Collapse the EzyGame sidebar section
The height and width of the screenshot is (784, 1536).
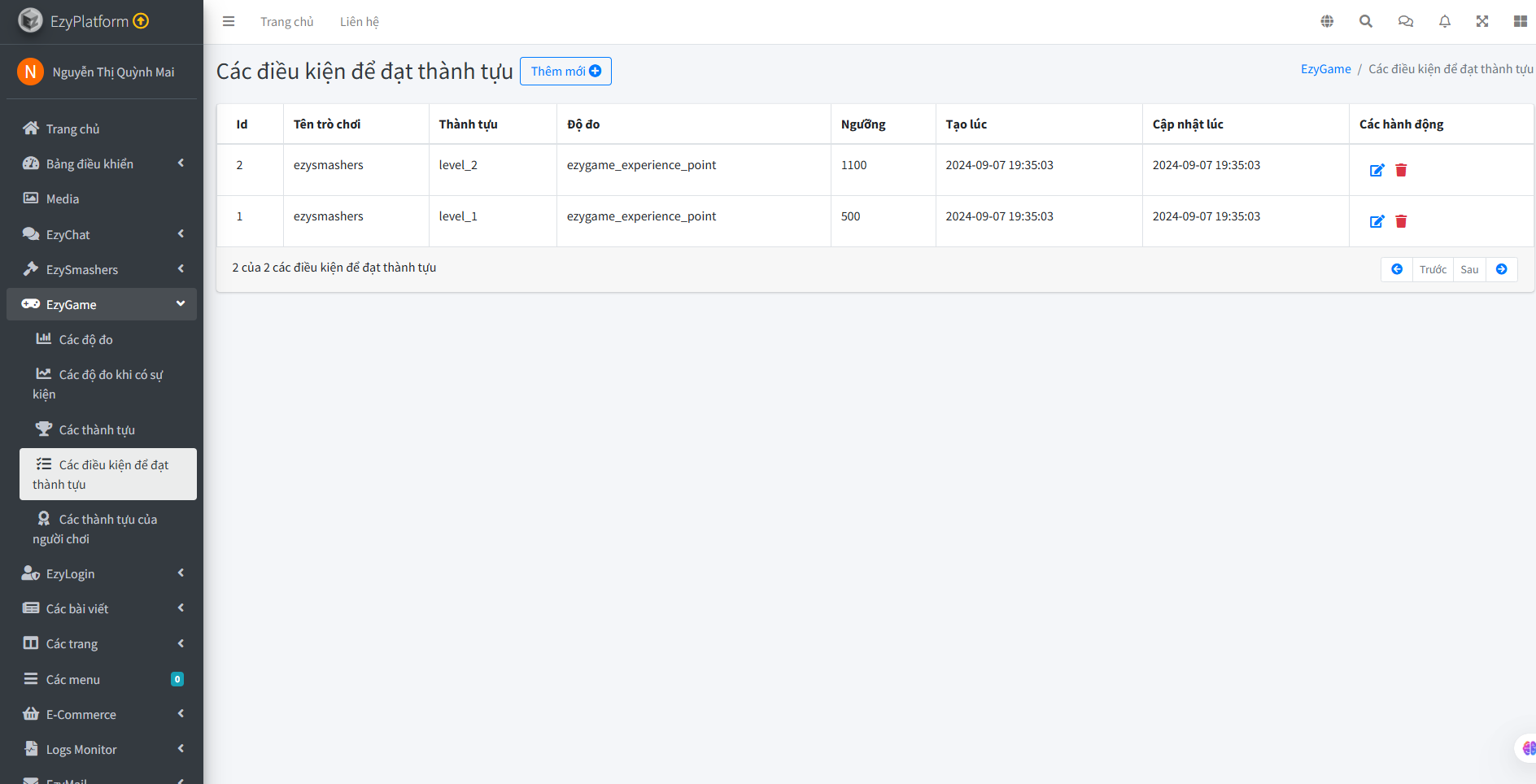tap(102, 304)
